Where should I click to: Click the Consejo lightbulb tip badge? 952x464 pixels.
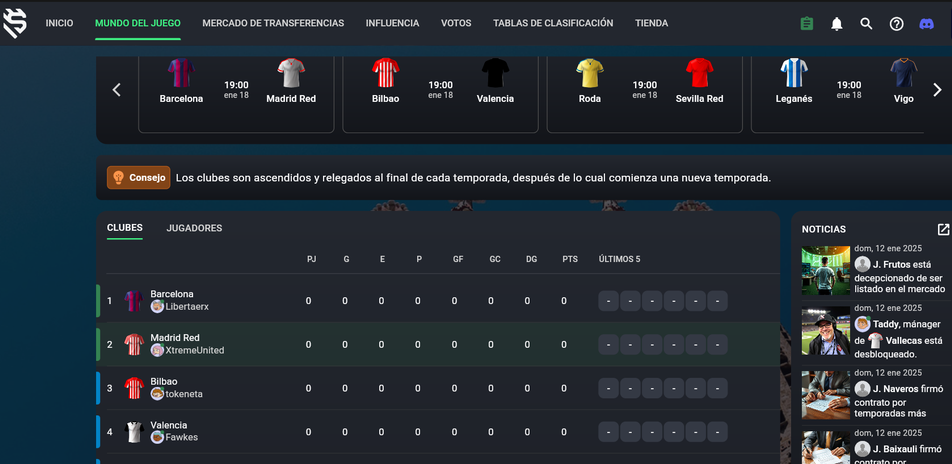point(138,177)
